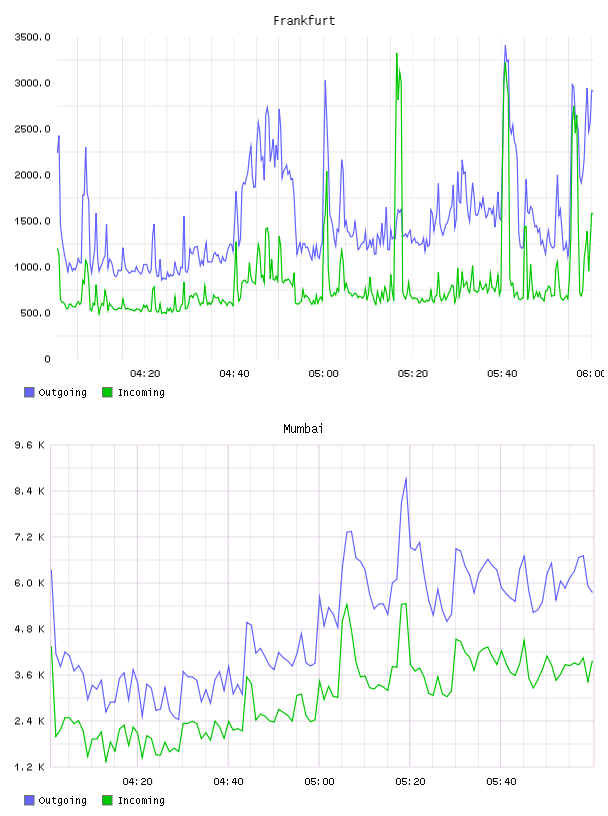Click the Incoming legend label in Mumbai chart
Screen dimensions: 608x816
(x=141, y=800)
